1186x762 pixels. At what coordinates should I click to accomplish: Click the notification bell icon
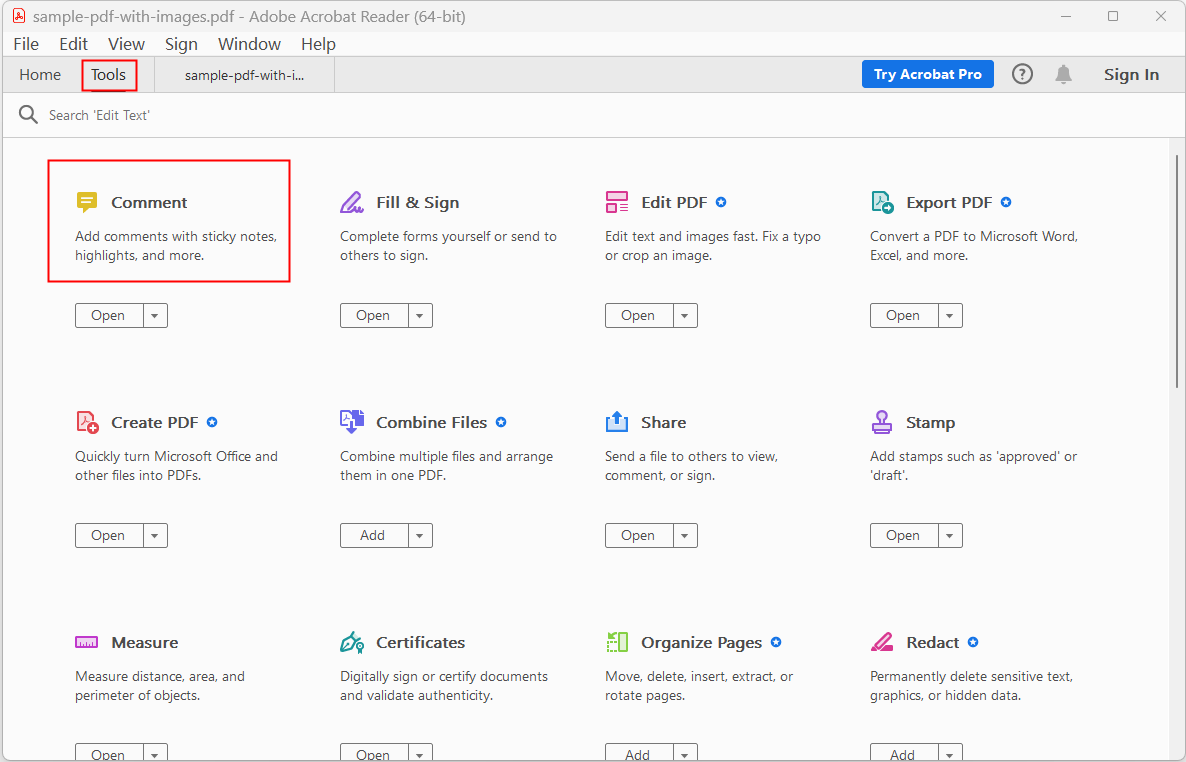point(1063,73)
